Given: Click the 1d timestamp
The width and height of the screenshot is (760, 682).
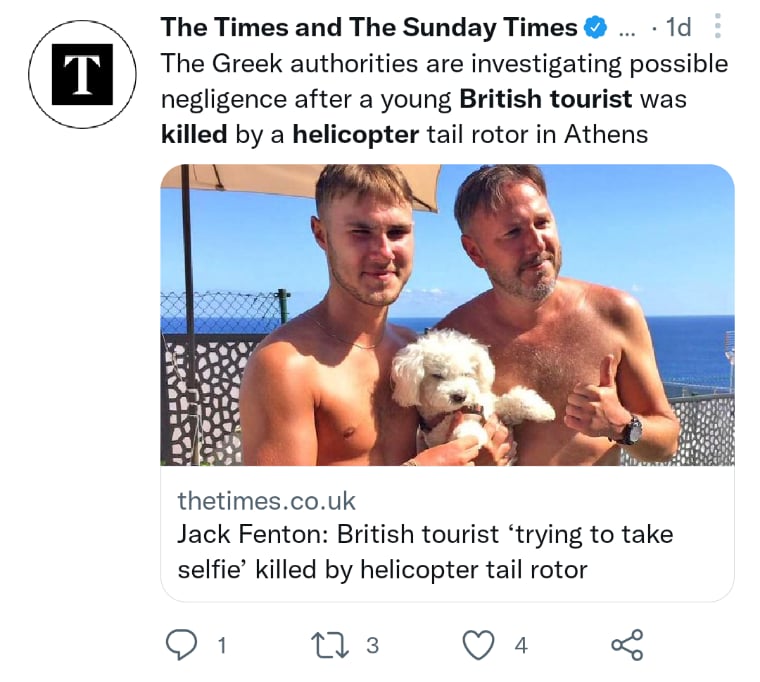Looking at the screenshot, I should click(678, 28).
